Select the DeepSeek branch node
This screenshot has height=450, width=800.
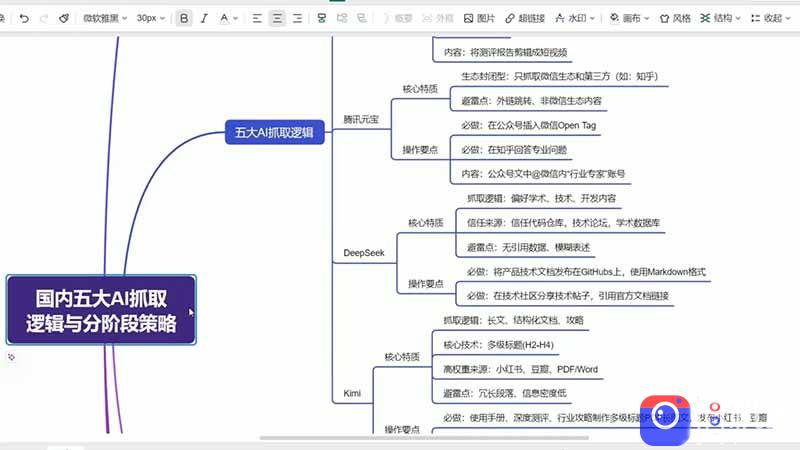(x=364, y=253)
